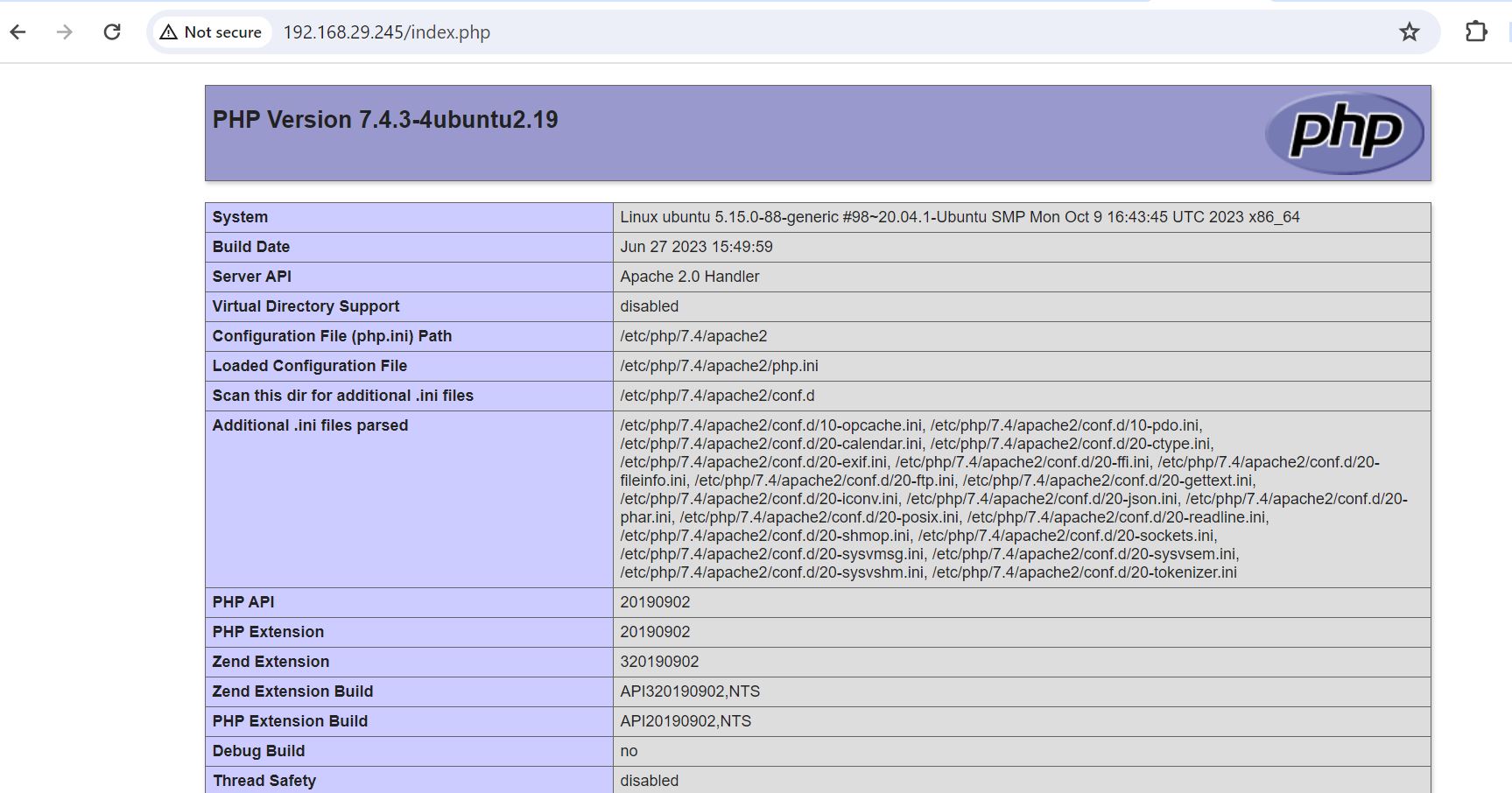Viewport: 1512px width, 793px height.
Task: Click the Server API label
Action: [252, 277]
